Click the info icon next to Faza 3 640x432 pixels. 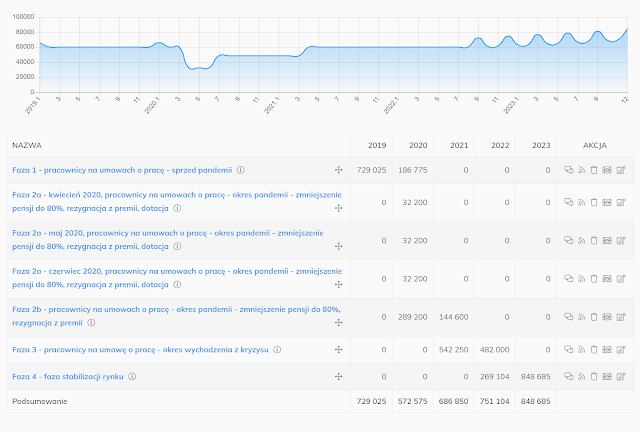[277, 350]
